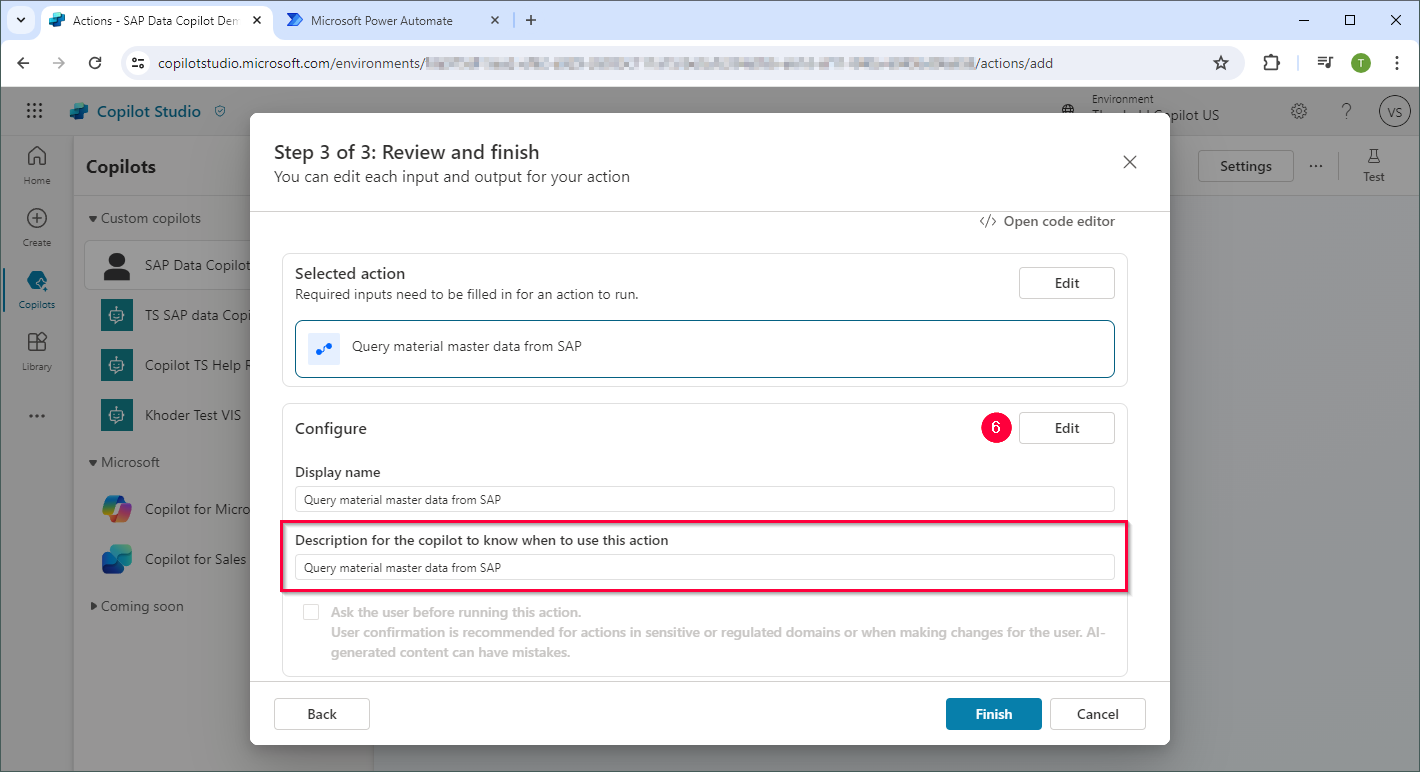Click the Khoder Test VIS bot icon
Image resolution: width=1420 pixels, height=772 pixels.
coord(117,415)
